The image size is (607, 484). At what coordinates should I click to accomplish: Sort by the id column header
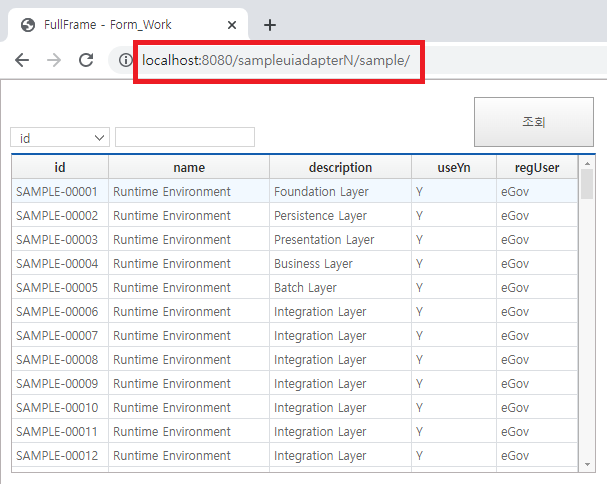coord(60,168)
